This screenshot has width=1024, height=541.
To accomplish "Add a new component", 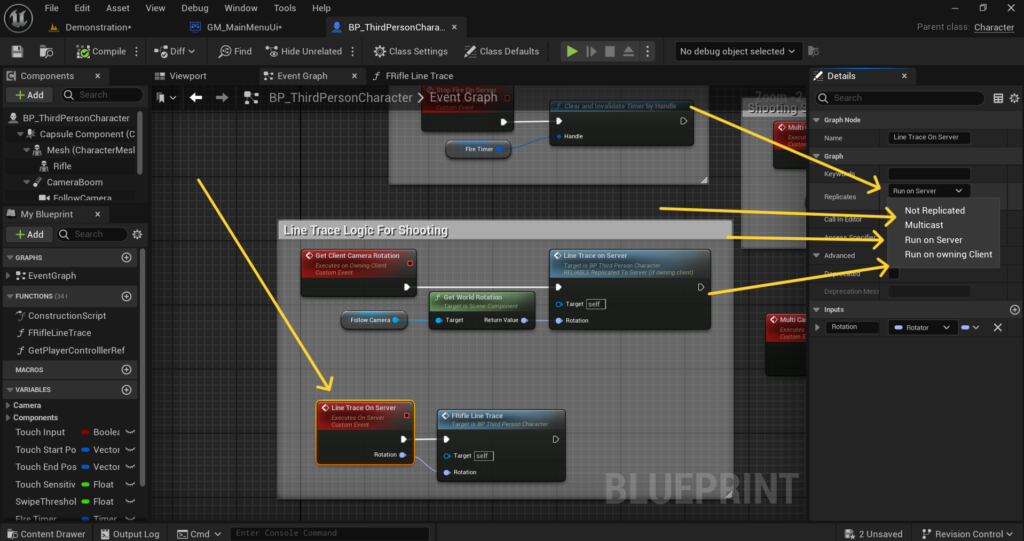I will pyautogui.click(x=29, y=95).
